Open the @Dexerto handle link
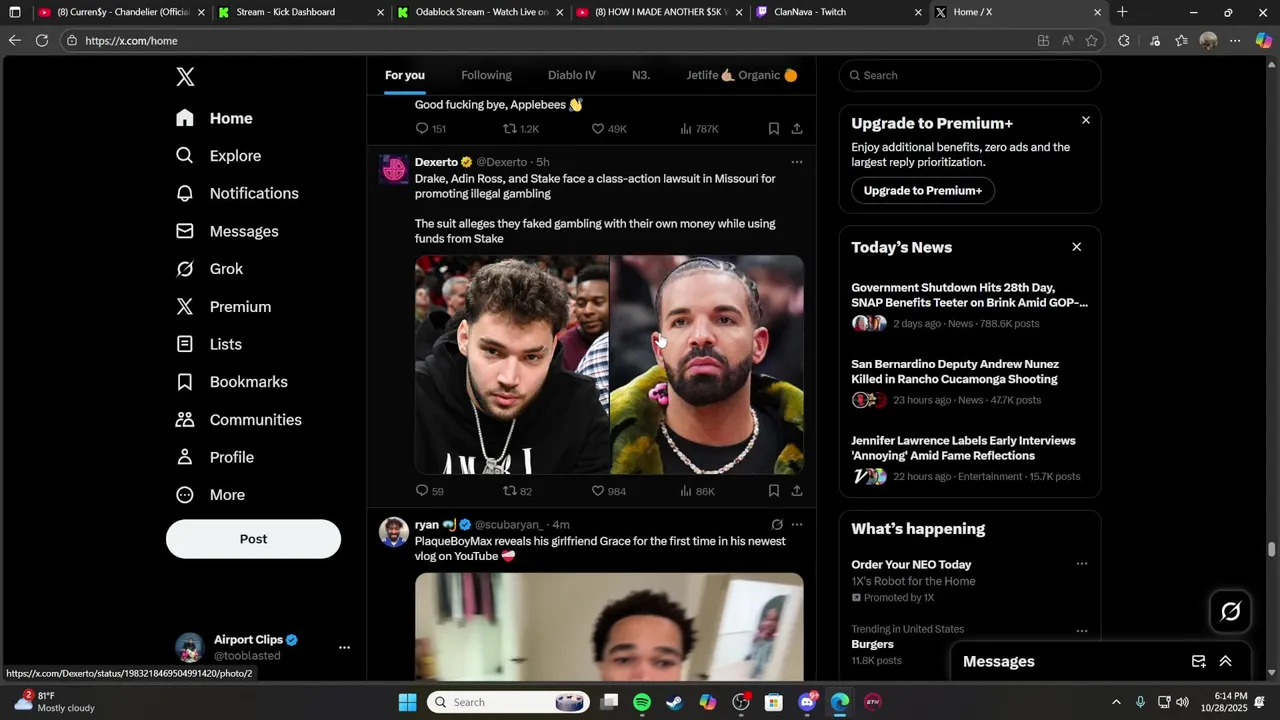Viewport: 1280px width, 720px height. point(502,162)
